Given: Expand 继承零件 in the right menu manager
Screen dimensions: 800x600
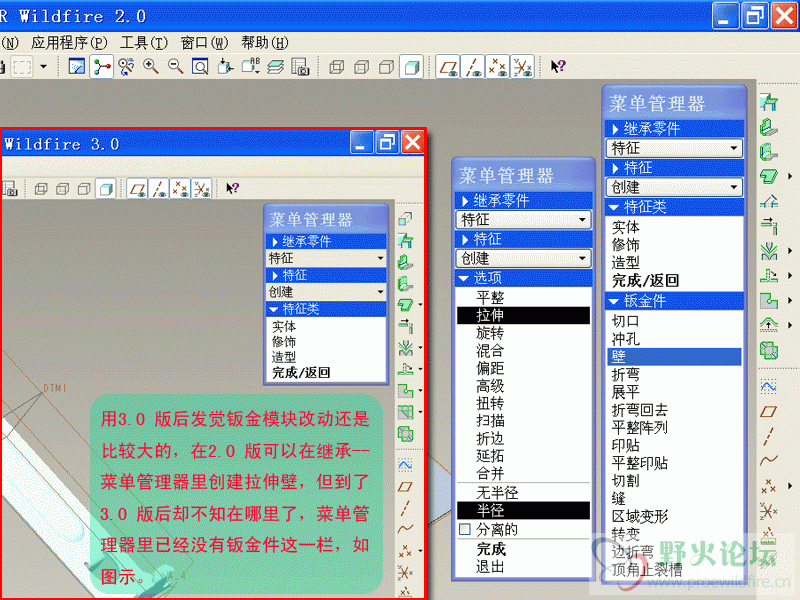Looking at the screenshot, I should (674, 129).
